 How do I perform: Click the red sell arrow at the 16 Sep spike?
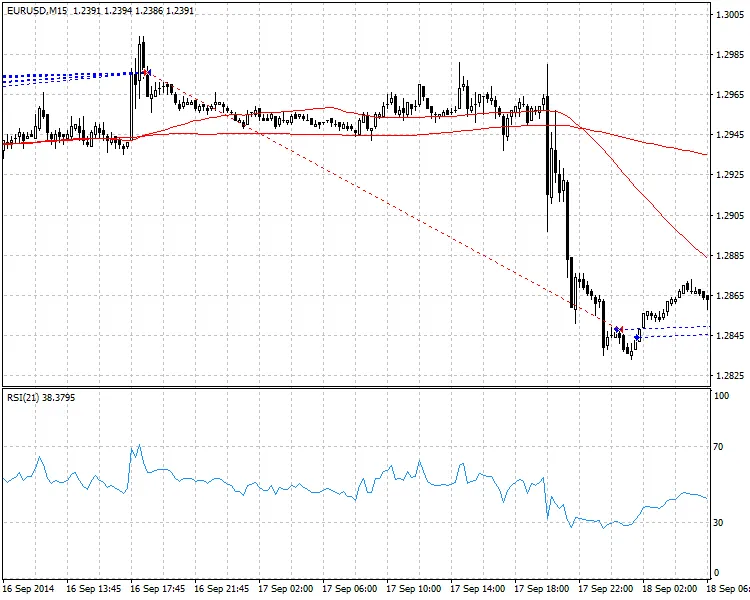tap(147, 73)
